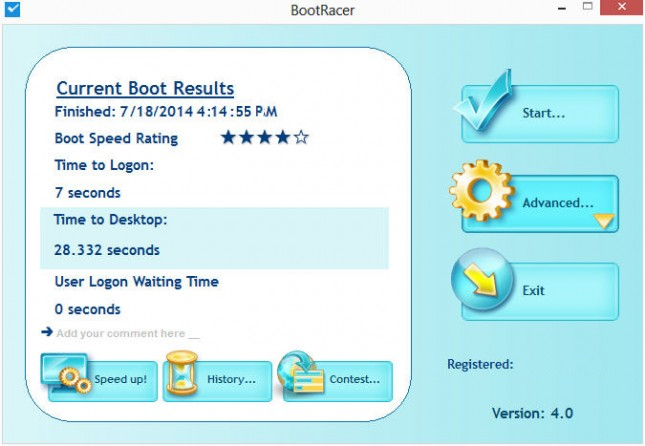Expand the Advanced dropdown triangle
The height and width of the screenshot is (446, 645).
[604, 221]
